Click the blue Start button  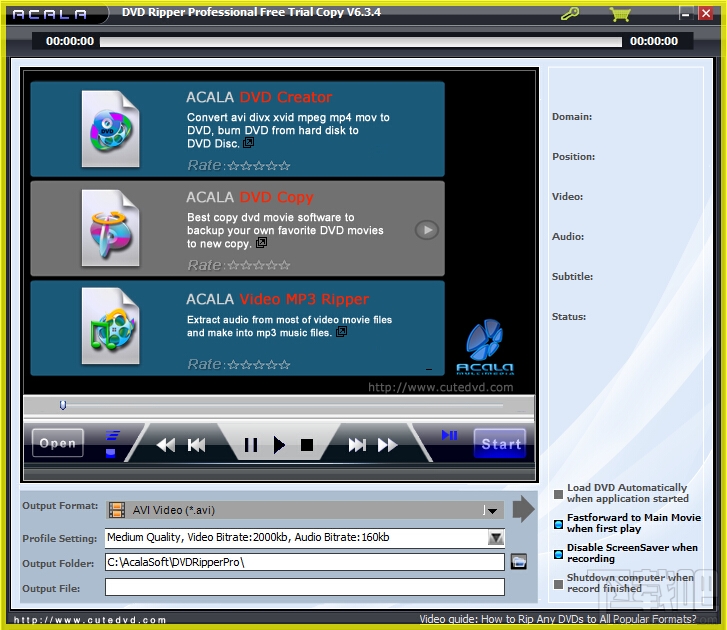(x=500, y=444)
